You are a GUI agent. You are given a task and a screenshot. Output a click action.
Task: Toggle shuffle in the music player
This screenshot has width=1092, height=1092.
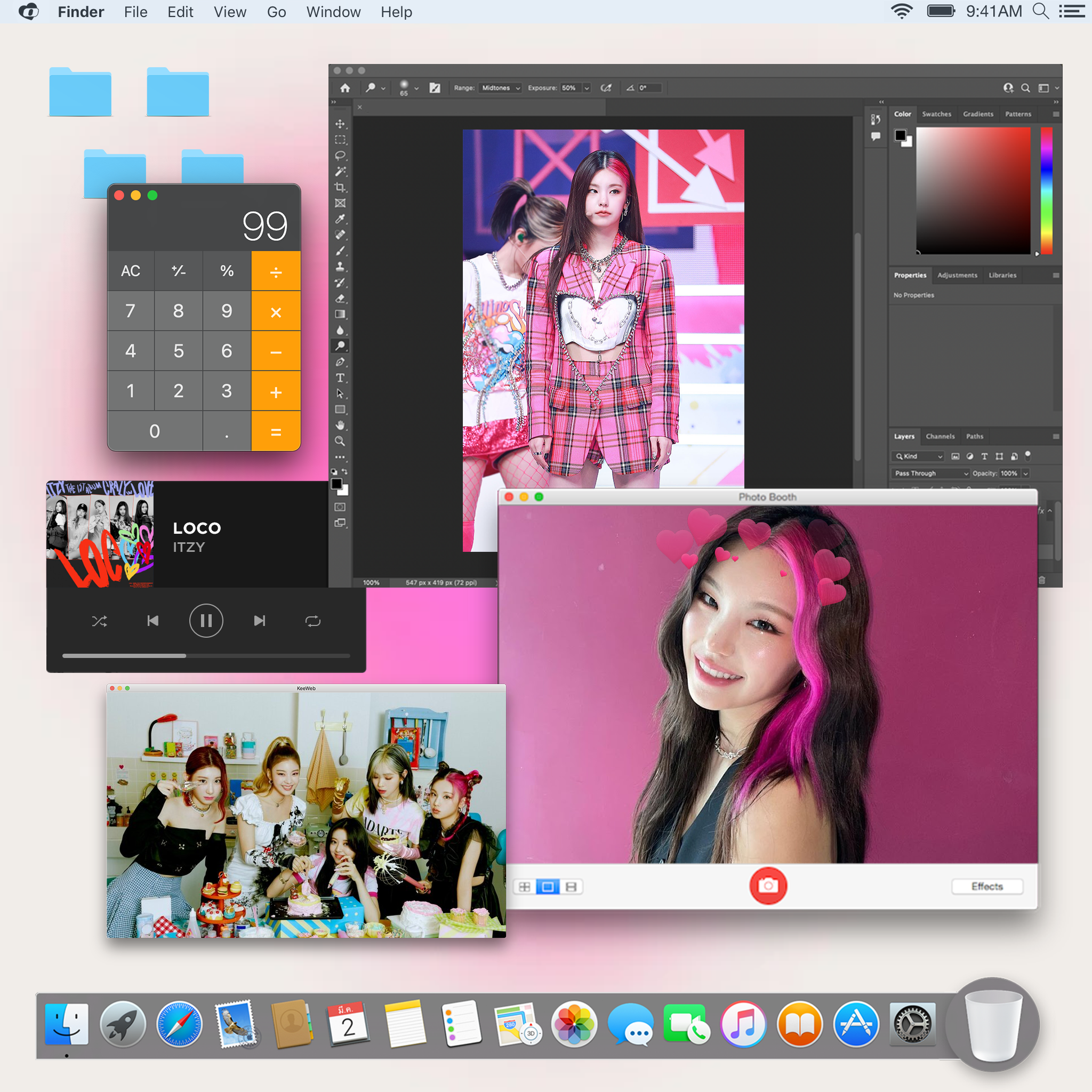click(x=100, y=621)
